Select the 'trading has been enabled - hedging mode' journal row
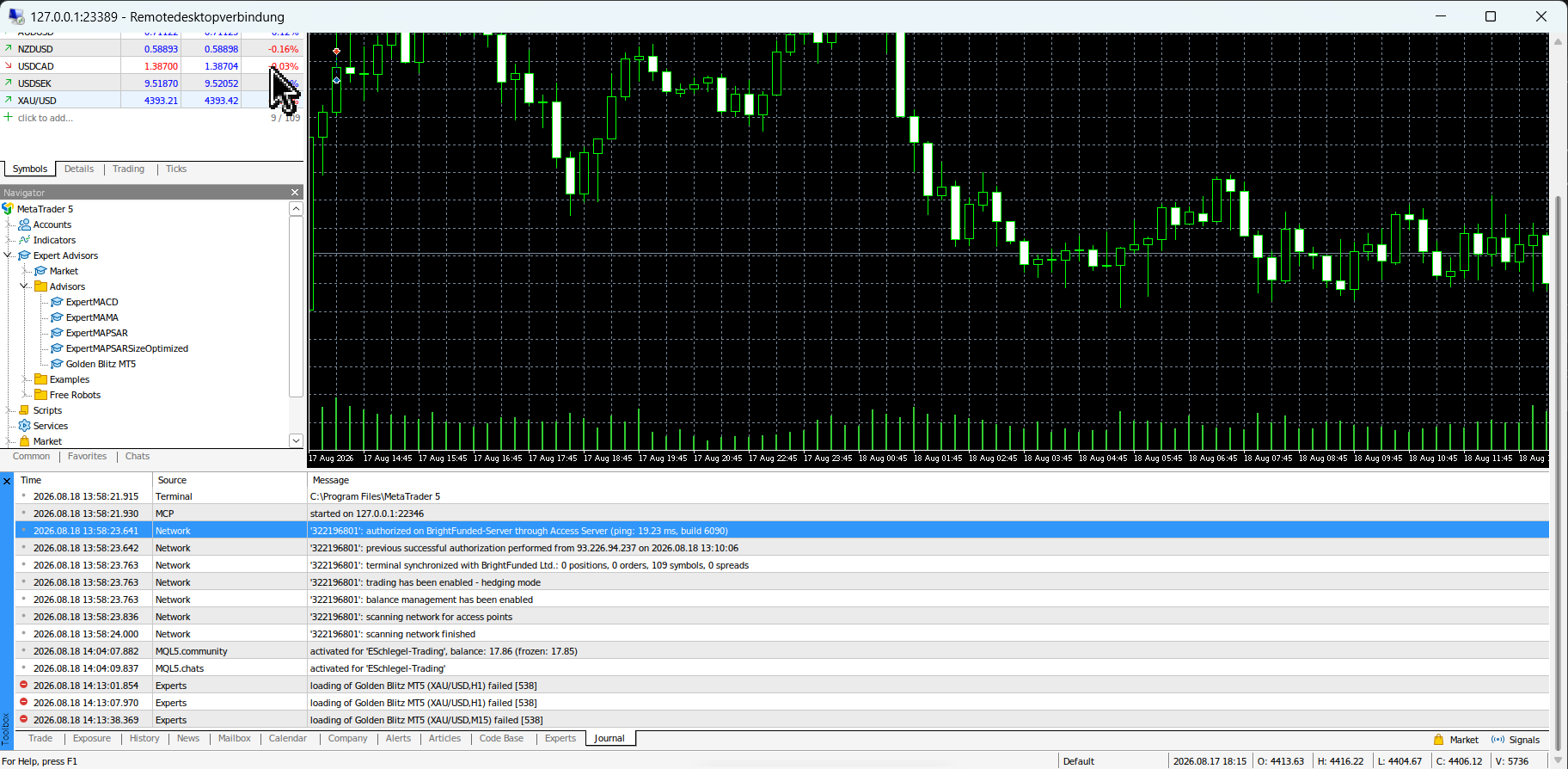 [x=782, y=582]
